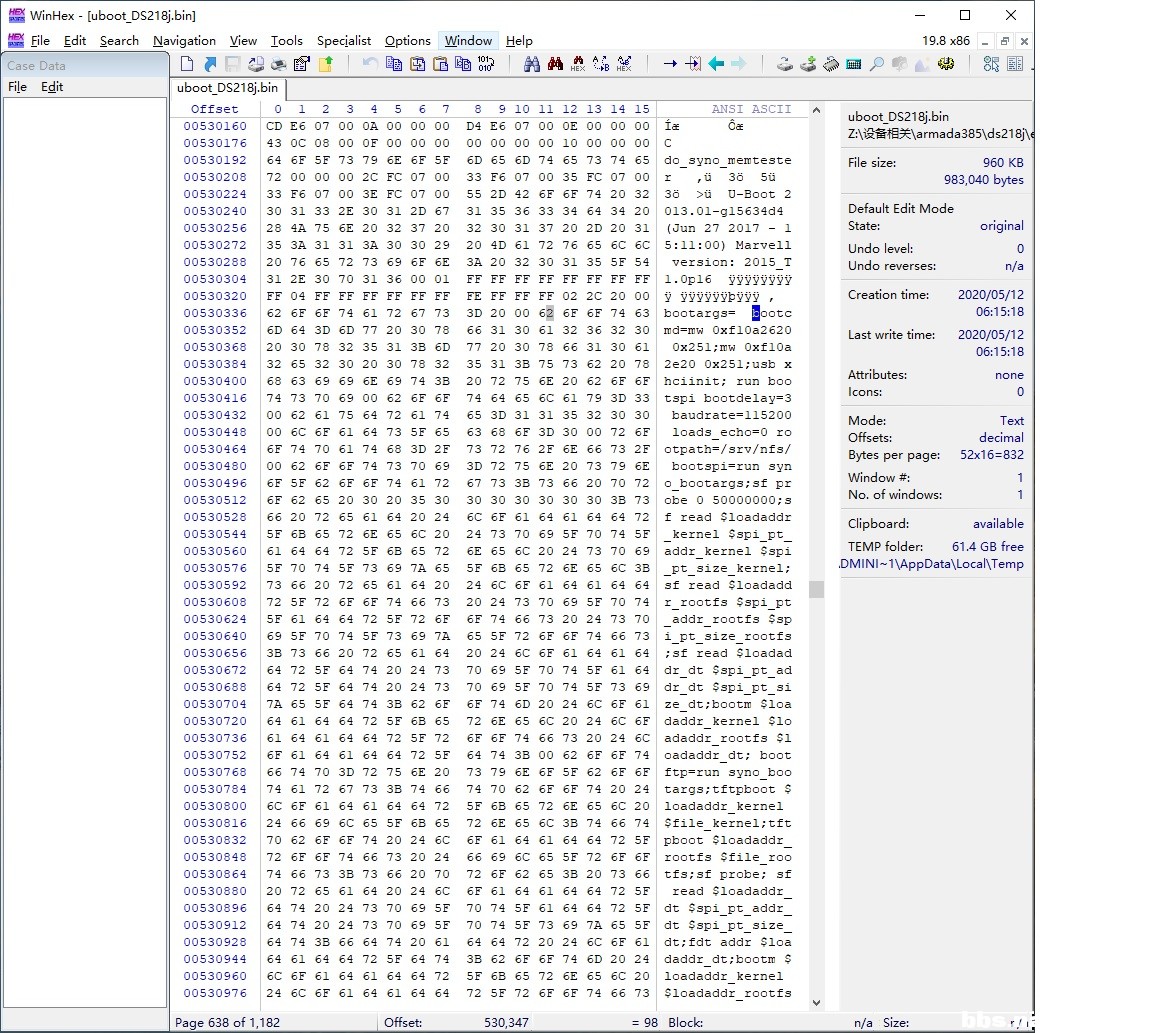This screenshot has height=1033, width=1152.
Task: Click the Replace Hex Values toolbar icon
Action: coord(624,65)
